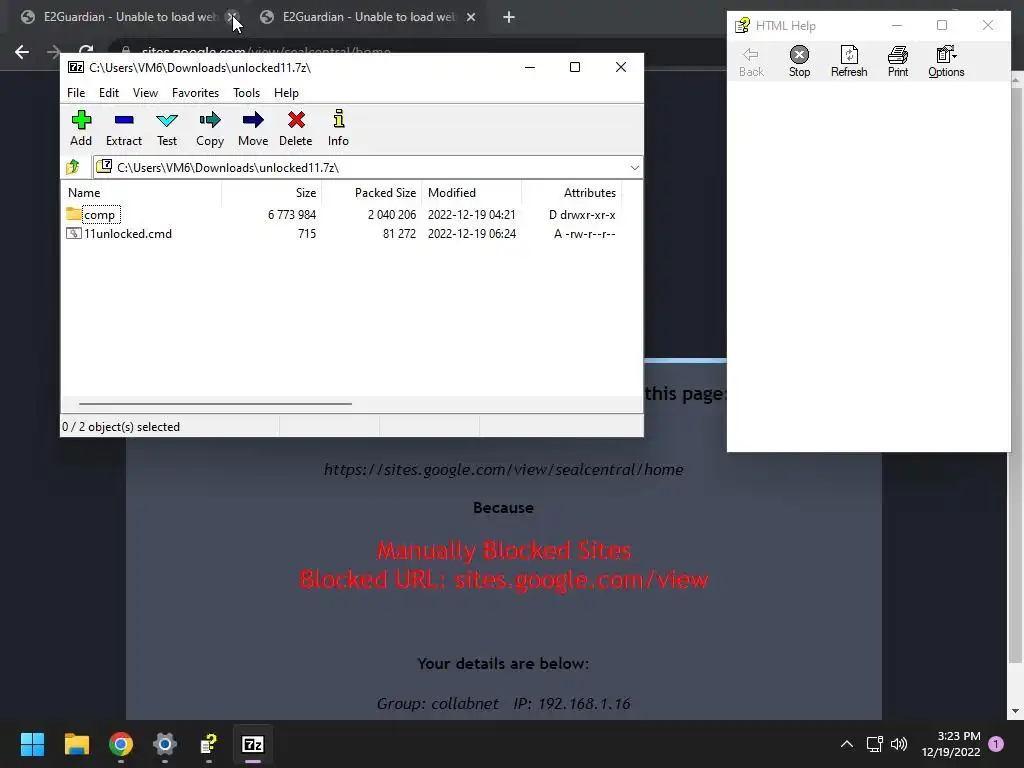Open the Tools menu in 7-Zip
The image size is (1024, 768).
click(x=246, y=93)
